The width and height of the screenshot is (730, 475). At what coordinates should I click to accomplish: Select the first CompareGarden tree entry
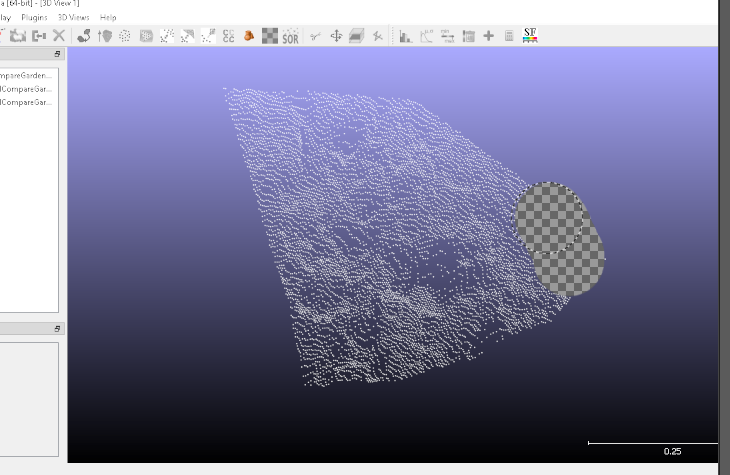click(27, 75)
